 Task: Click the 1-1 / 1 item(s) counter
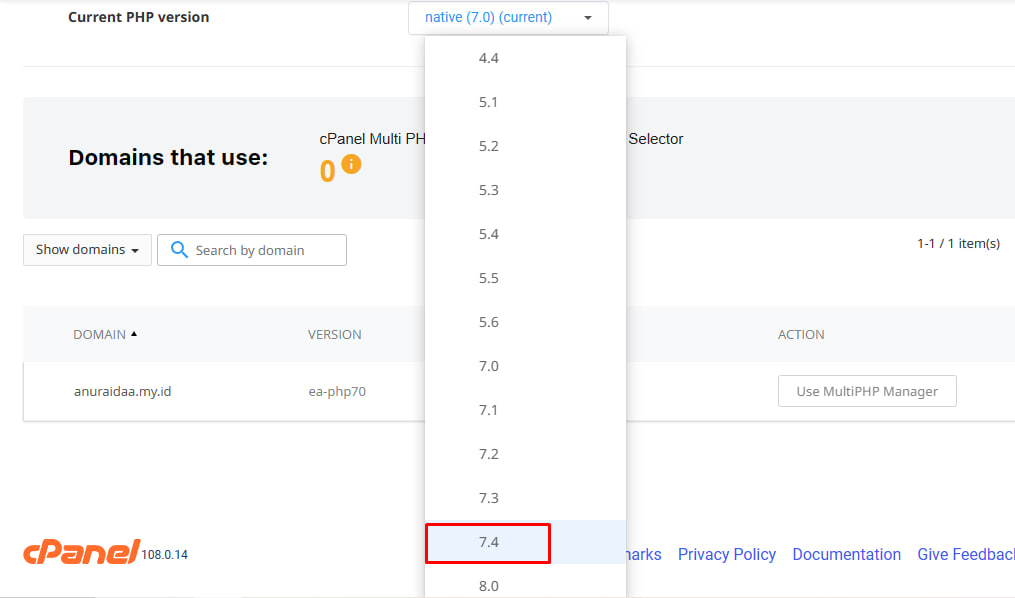pyautogui.click(x=958, y=243)
